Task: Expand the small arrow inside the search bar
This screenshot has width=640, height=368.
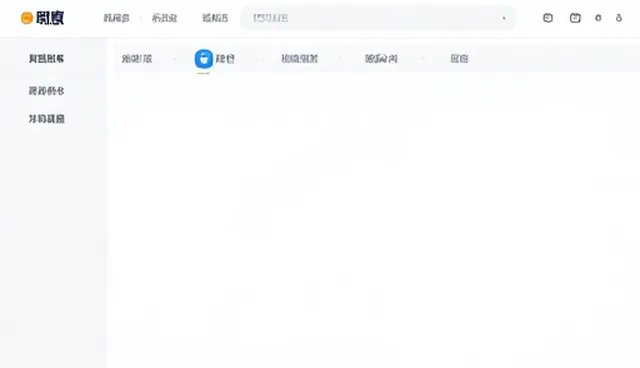Action: pos(504,18)
